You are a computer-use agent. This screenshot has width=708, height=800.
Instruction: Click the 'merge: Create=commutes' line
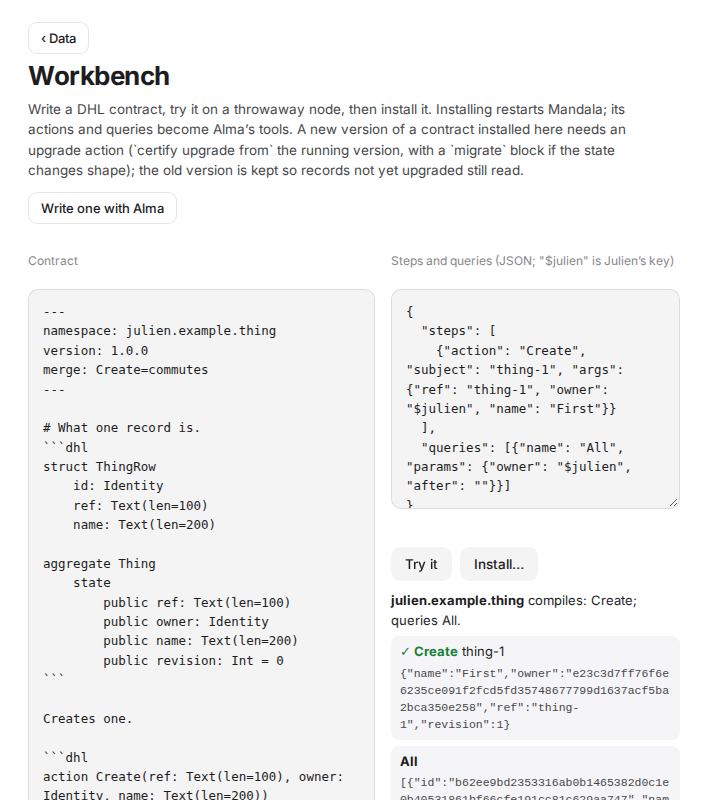click(125, 369)
